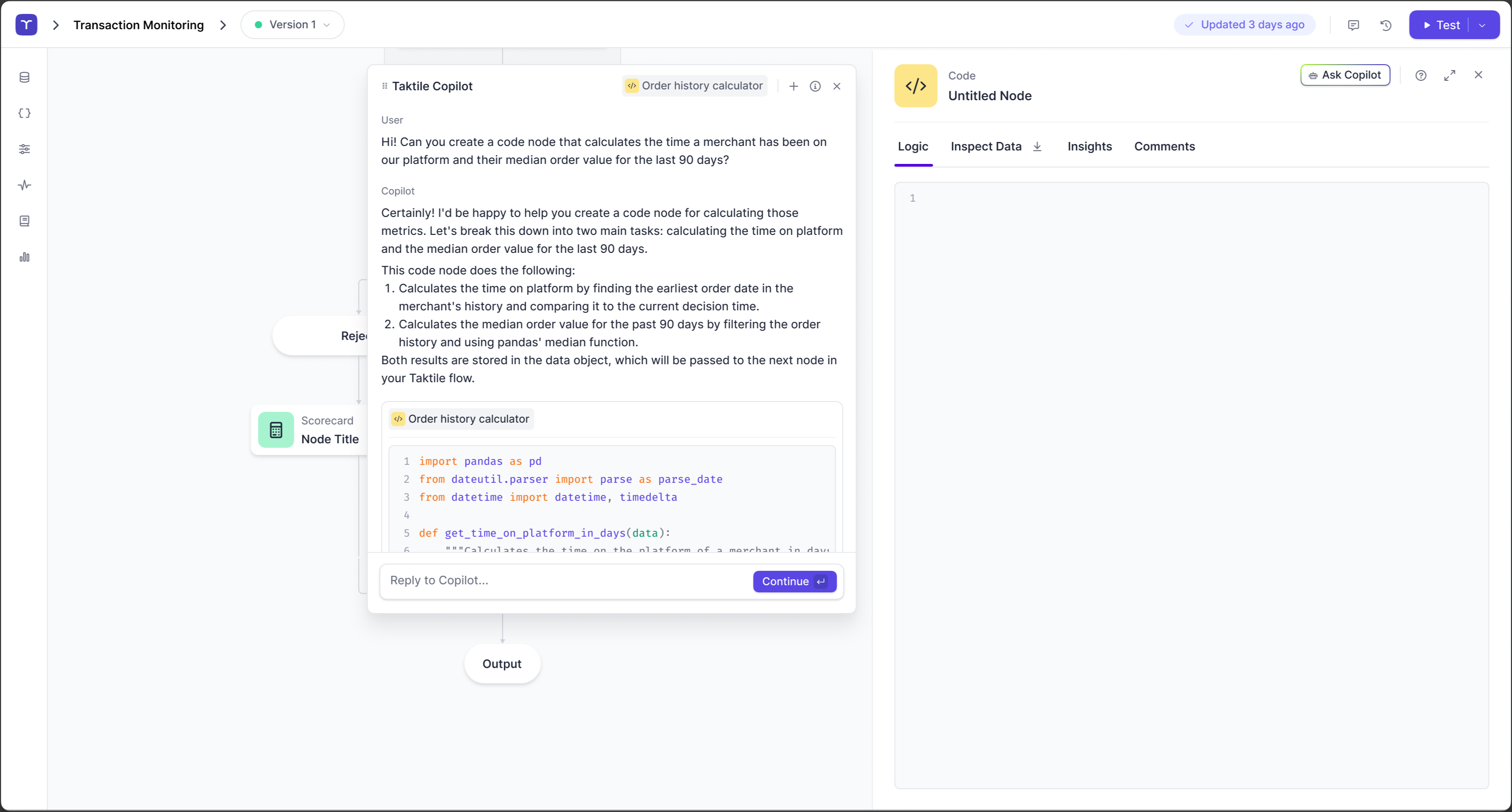Start a new Copilot chat with plus icon
1512x812 pixels.
pyautogui.click(x=794, y=86)
